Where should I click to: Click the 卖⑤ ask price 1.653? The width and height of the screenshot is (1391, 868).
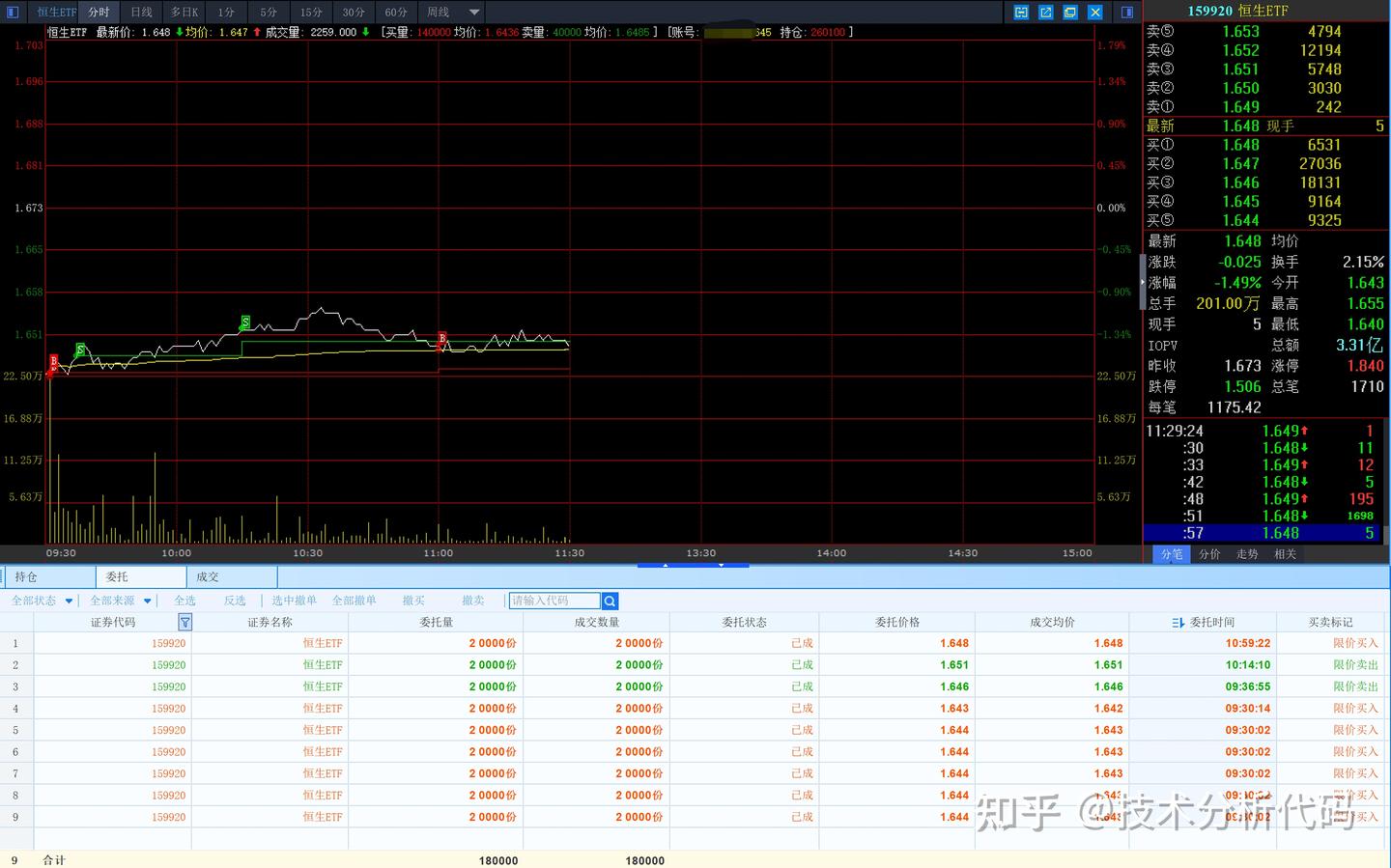point(1240,32)
